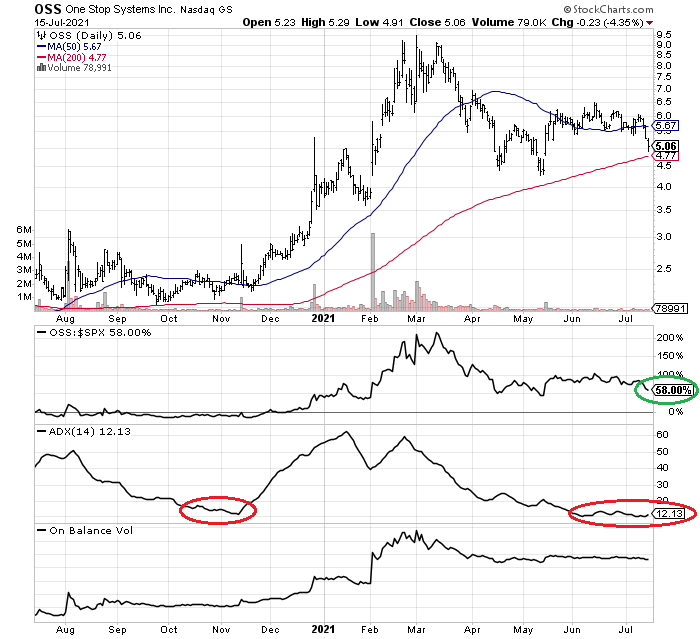Open the StockCharts.com copyright link
Screen dimensions: 700x639
(x=608, y=9)
